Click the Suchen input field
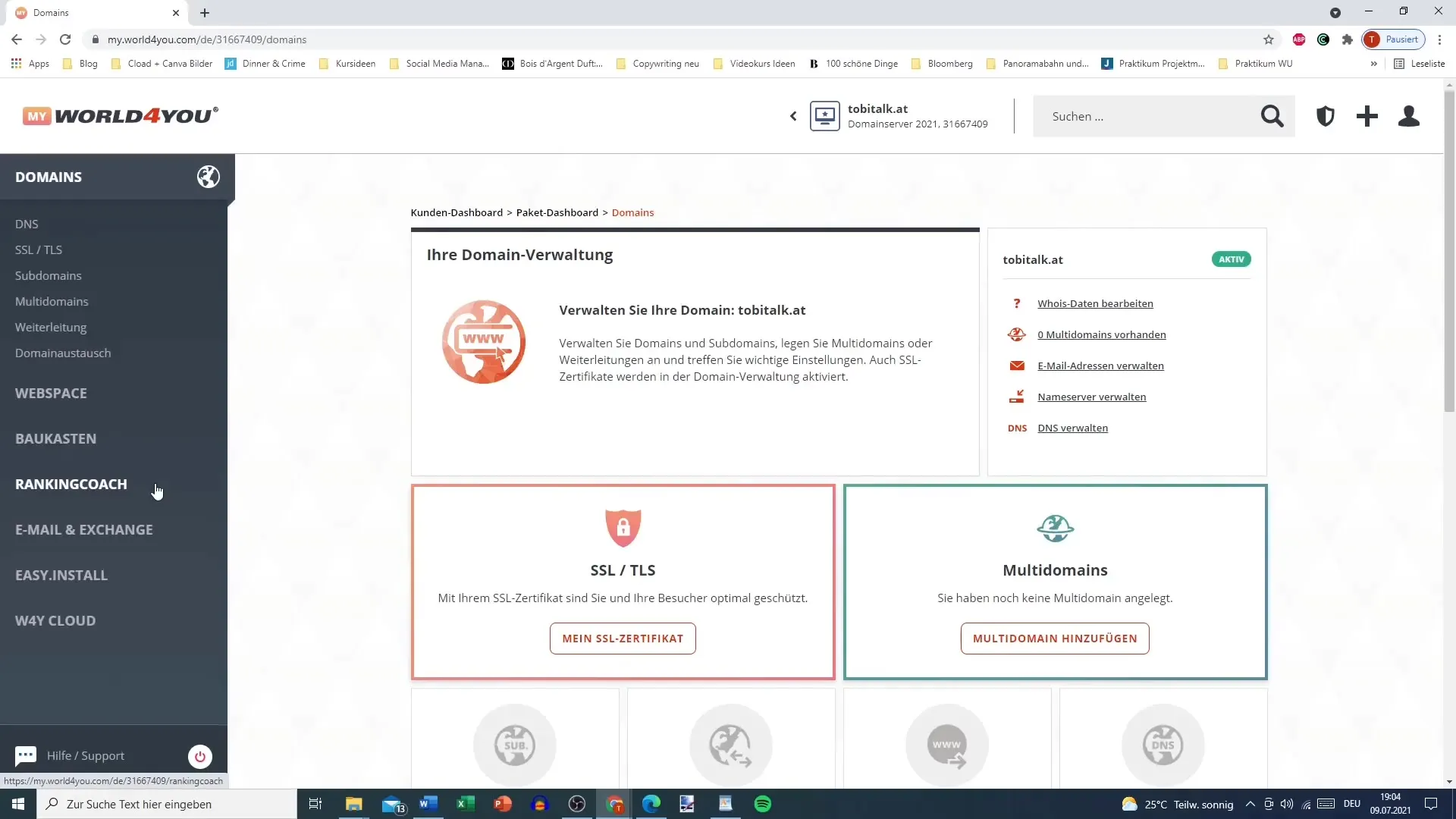The image size is (1456, 819). pyautogui.click(x=1151, y=116)
